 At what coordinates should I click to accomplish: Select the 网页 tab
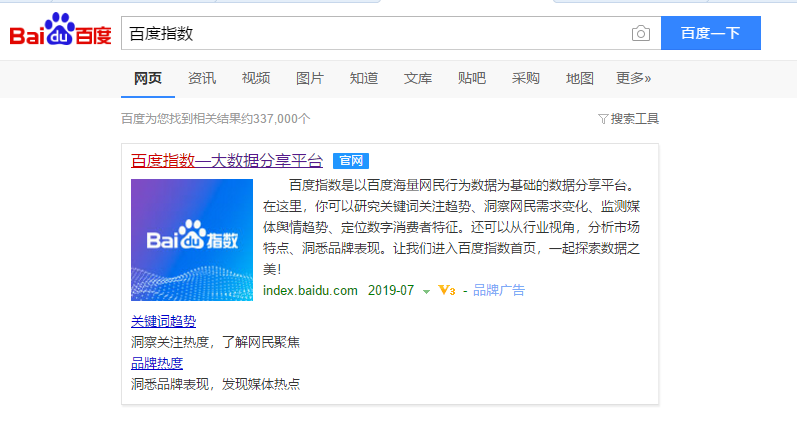click(x=148, y=78)
